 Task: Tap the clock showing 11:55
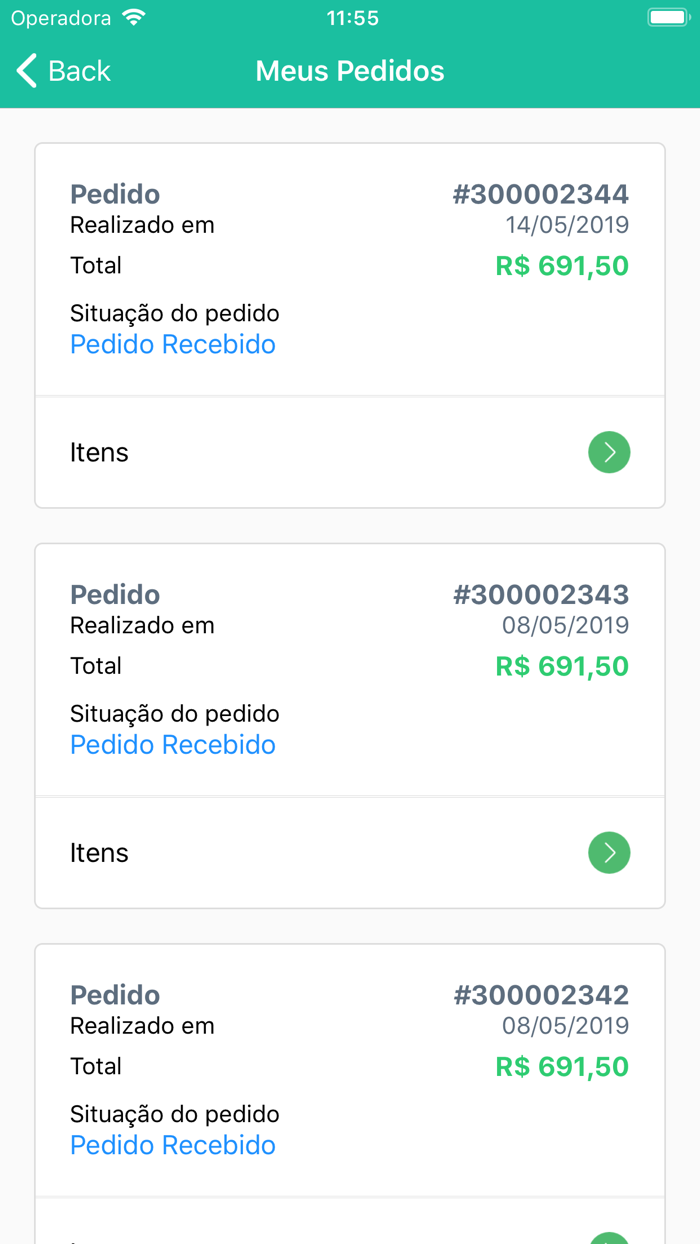tap(352, 18)
